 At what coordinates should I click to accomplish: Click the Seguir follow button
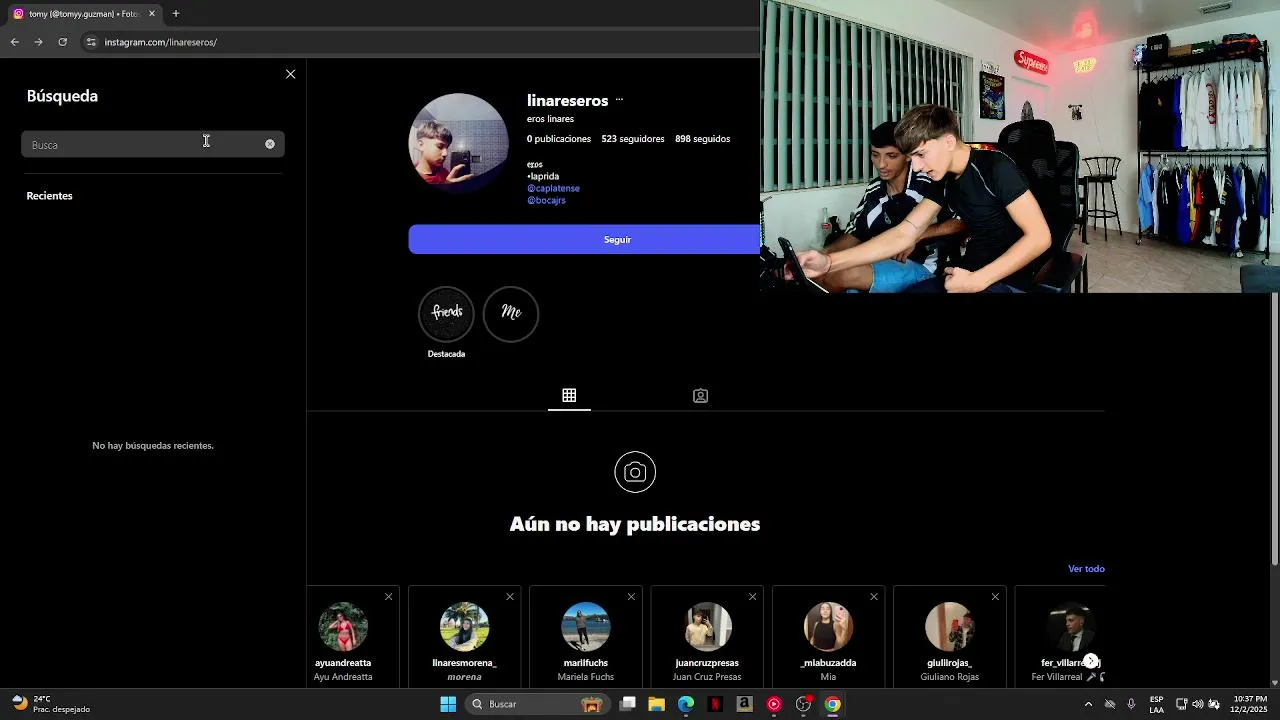point(617,239)
